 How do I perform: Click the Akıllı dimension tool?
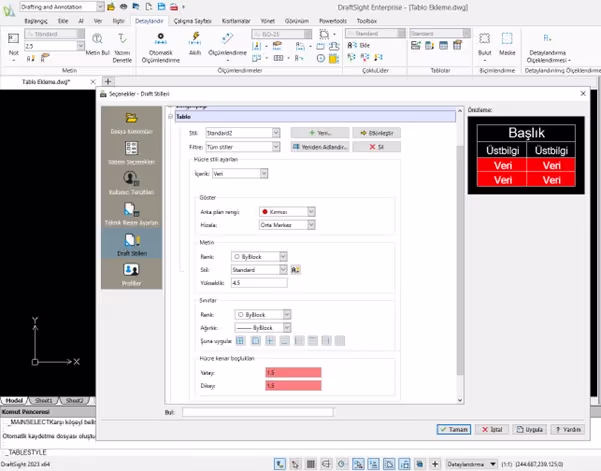(x=195, y=44)
